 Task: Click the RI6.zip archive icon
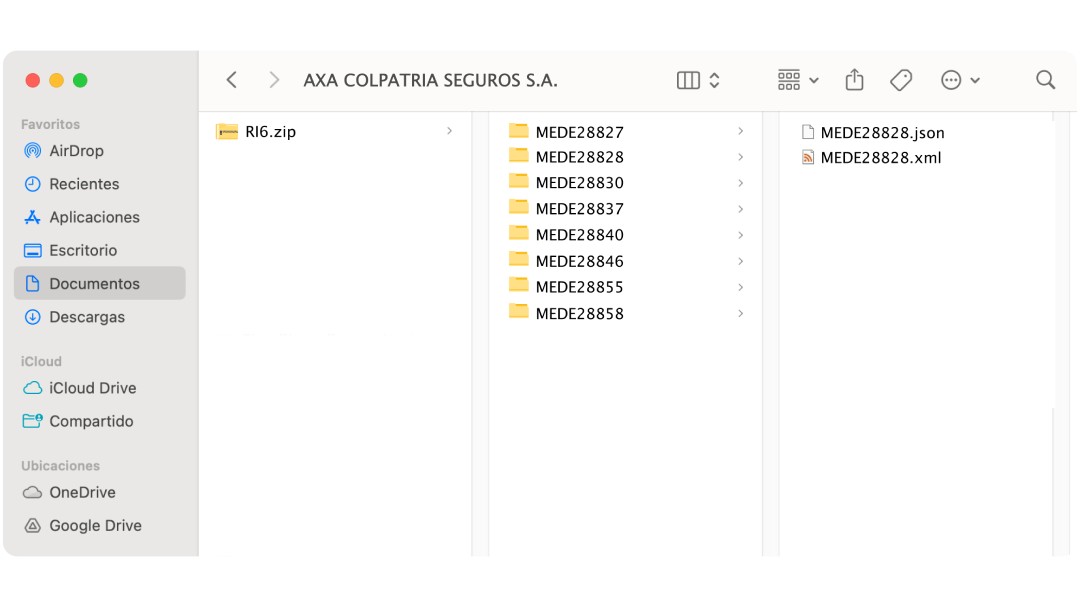(227, 131)
